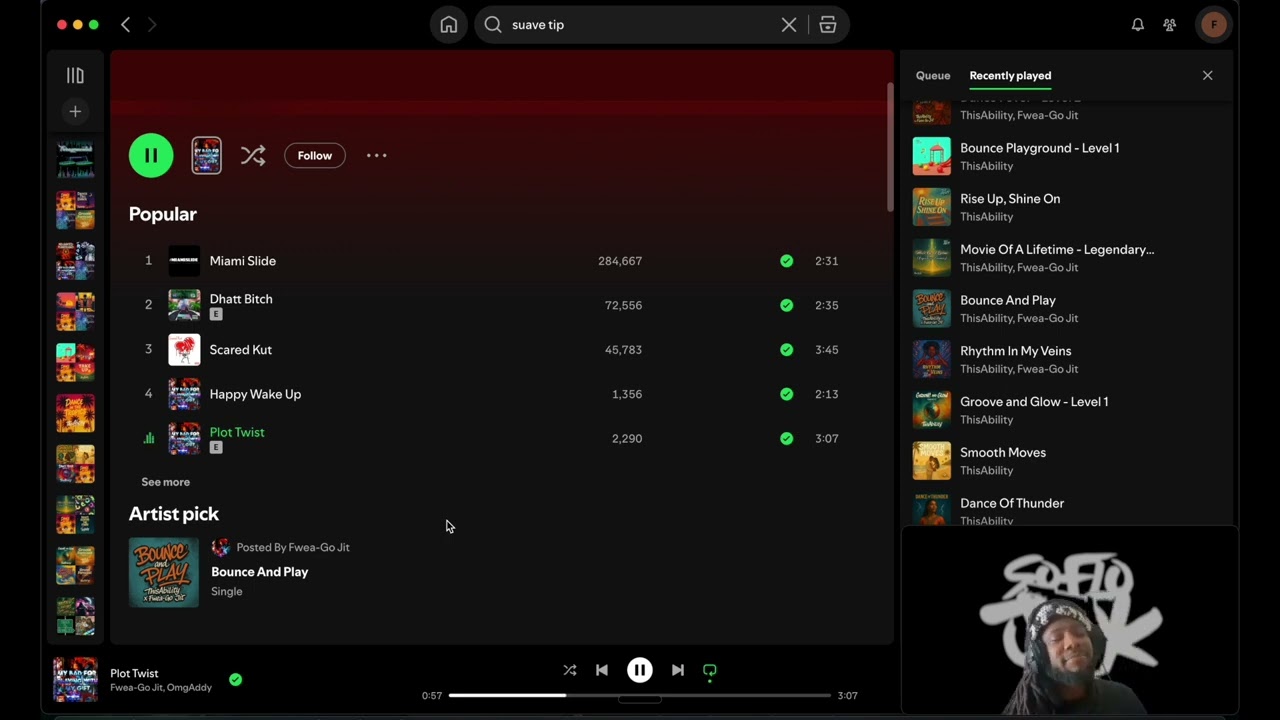Toggle the saved checkmark for Scared Kut

(x=787, y=350)
